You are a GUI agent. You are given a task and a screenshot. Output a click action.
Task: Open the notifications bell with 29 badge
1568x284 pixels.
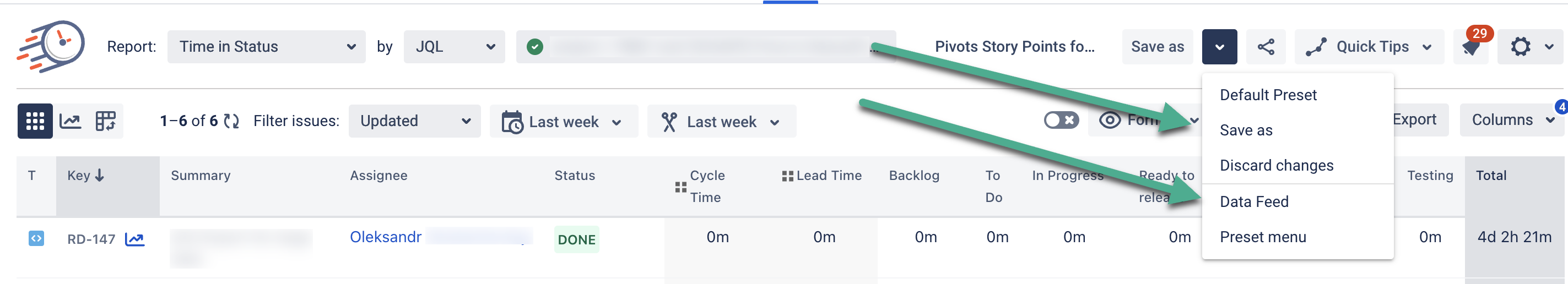pos(1472,47)
